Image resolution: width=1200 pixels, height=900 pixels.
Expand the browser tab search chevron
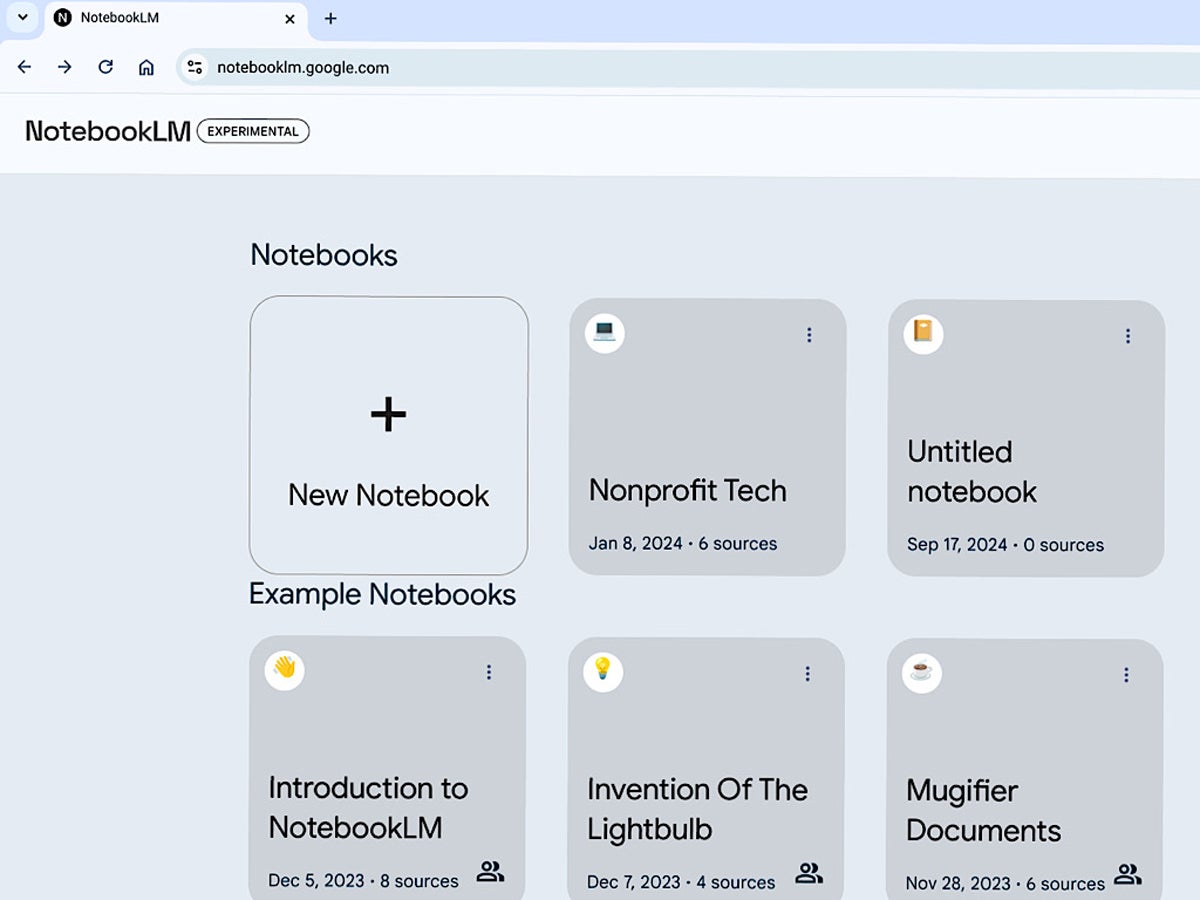click(22, 17)
